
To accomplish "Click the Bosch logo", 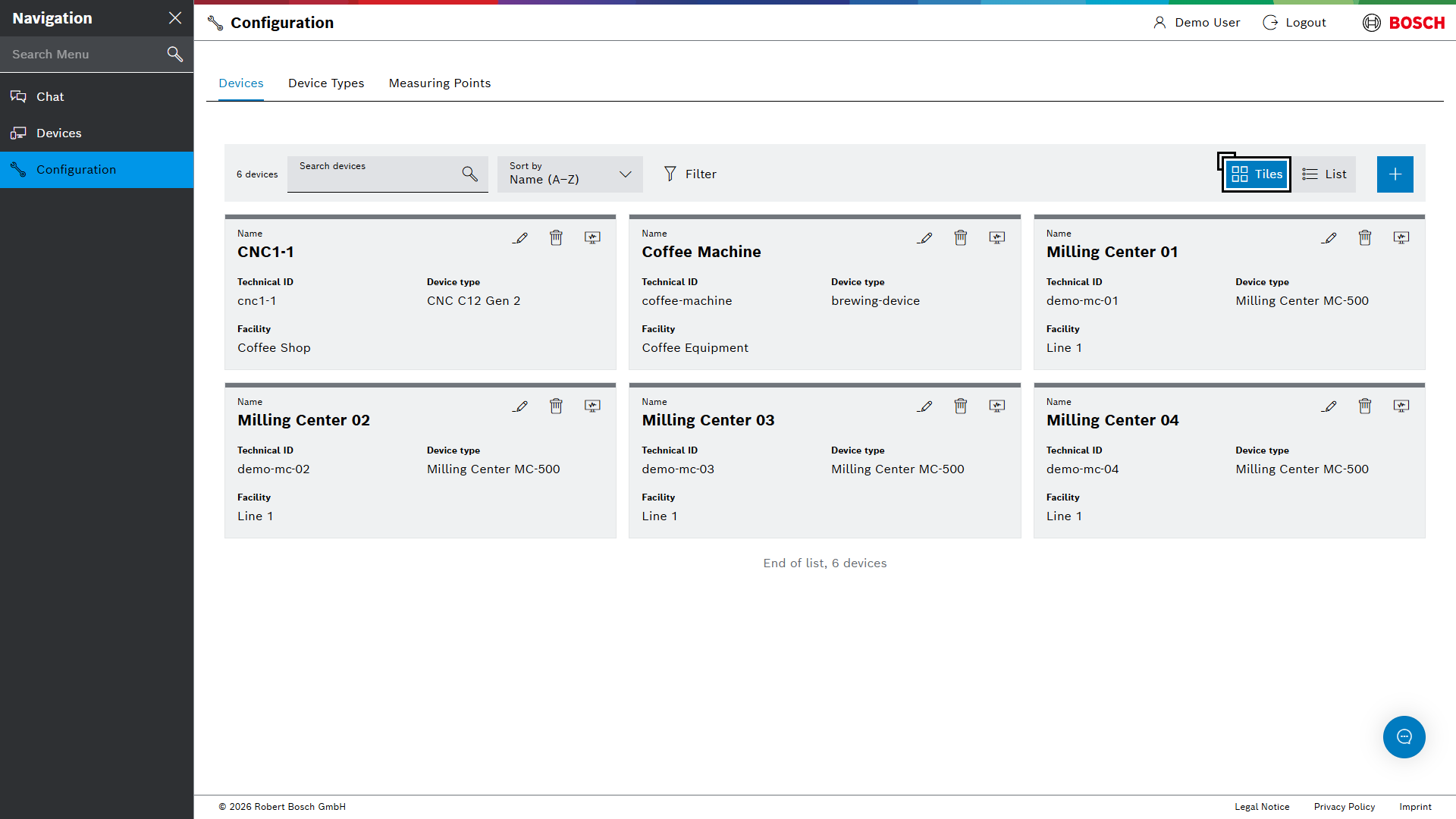I will click(x=1404, y=23).
